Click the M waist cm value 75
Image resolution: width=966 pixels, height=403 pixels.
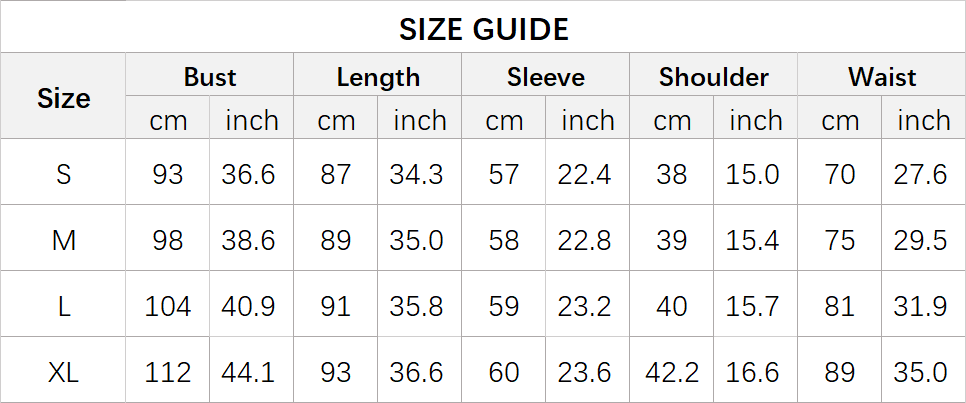pos(840,241)
